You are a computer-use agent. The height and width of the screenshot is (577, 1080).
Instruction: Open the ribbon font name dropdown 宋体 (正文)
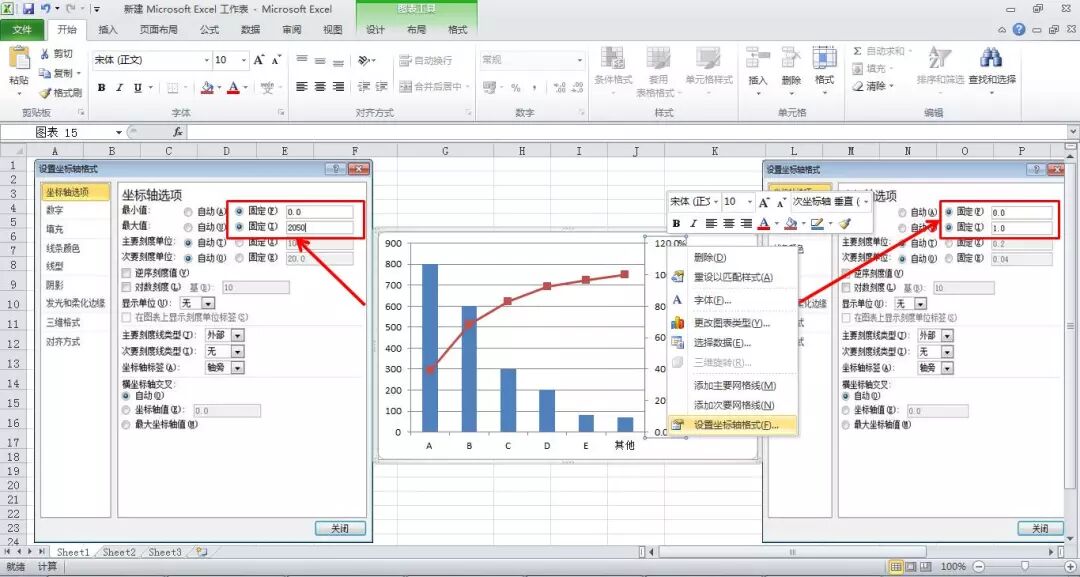point(207,61)
